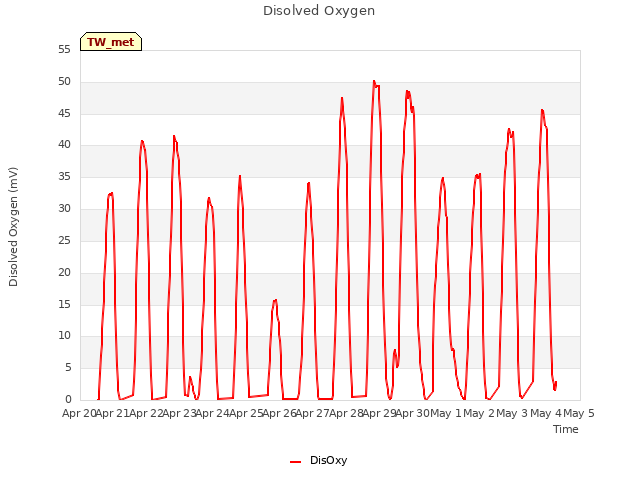This screenshot has height=480, width=640.
Task: Click the y-axis label 'Disolved Oxygen (mV)'
Action: pyautogui.click(x=13, y=227)
